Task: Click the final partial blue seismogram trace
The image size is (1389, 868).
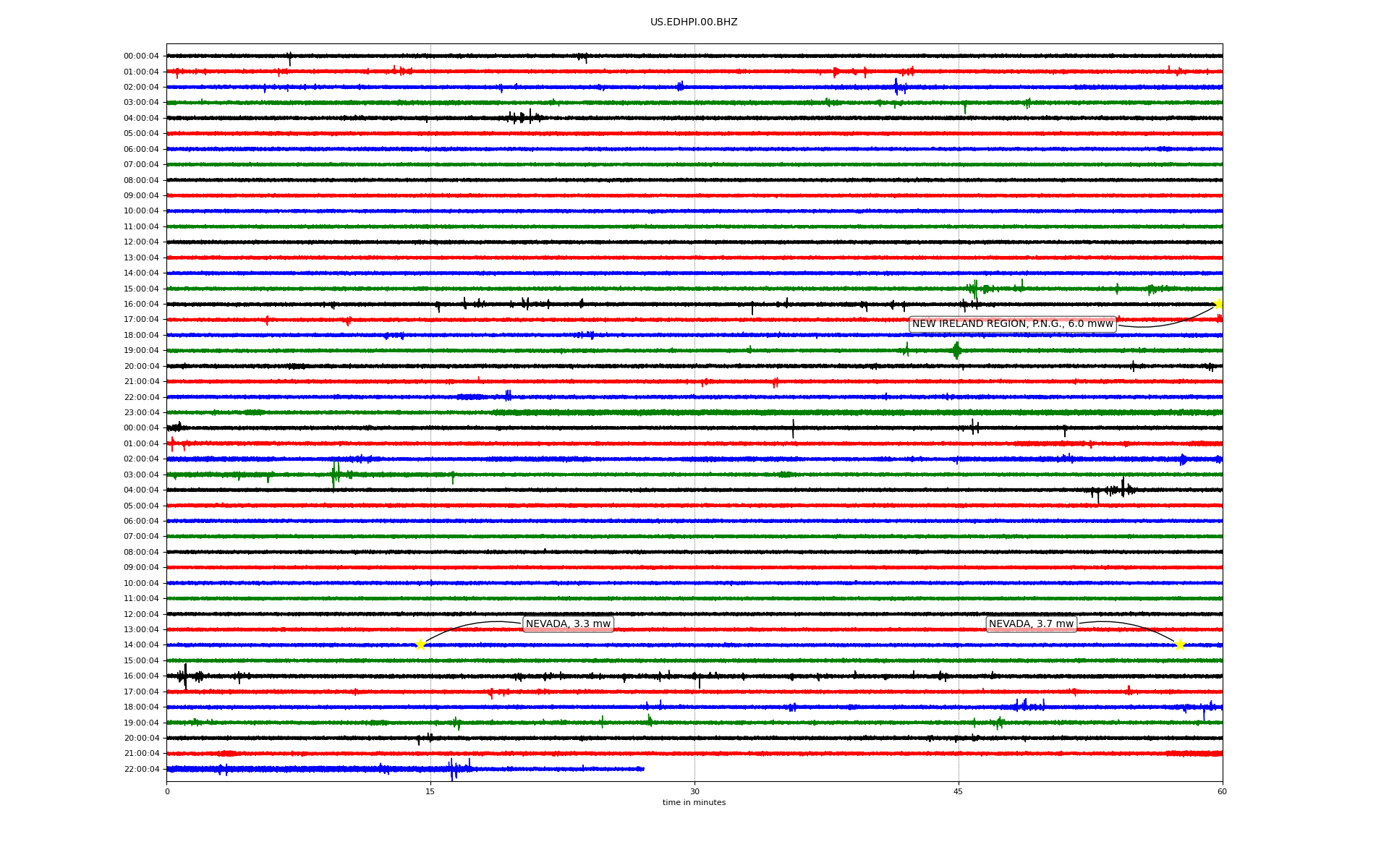Action: 405,769
